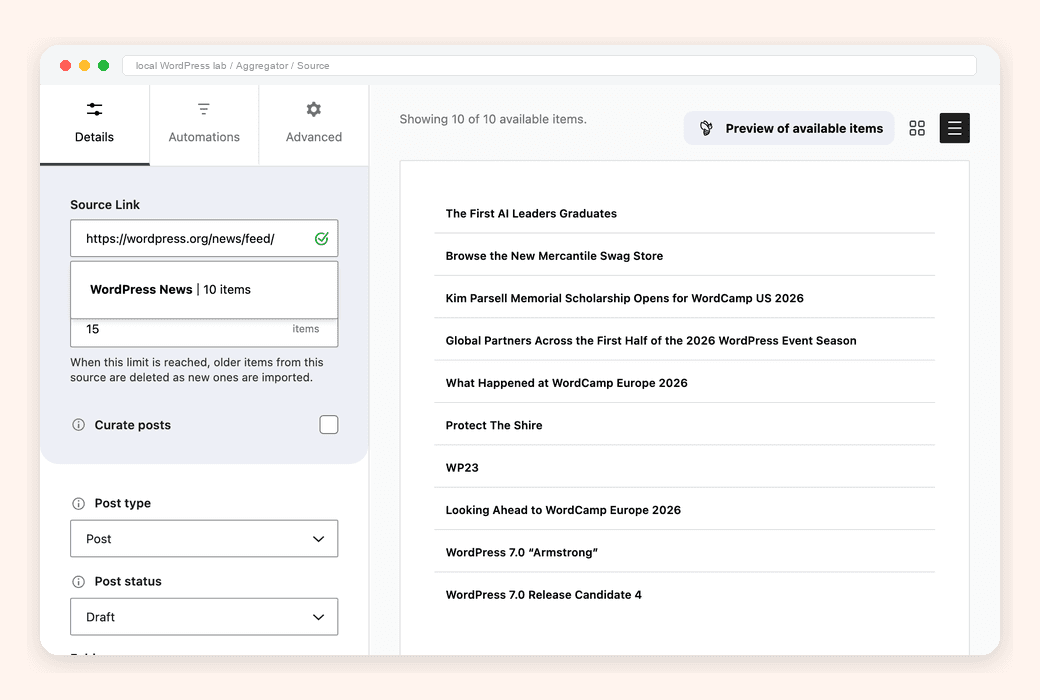Click the Automations filter icon
This screenshot has width=1040, height=700.
pyautogui.click(x=204, y=109)
